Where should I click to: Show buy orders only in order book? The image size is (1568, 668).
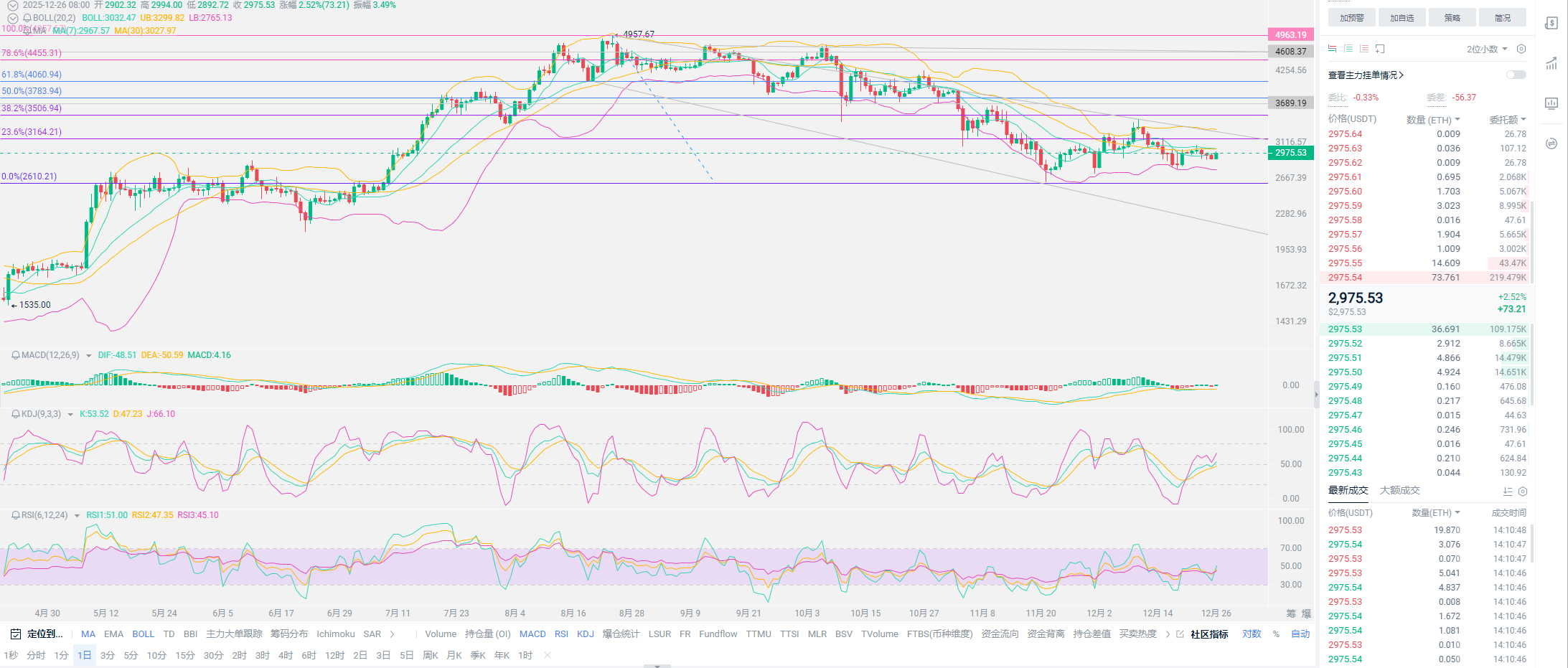point(1348,49)
